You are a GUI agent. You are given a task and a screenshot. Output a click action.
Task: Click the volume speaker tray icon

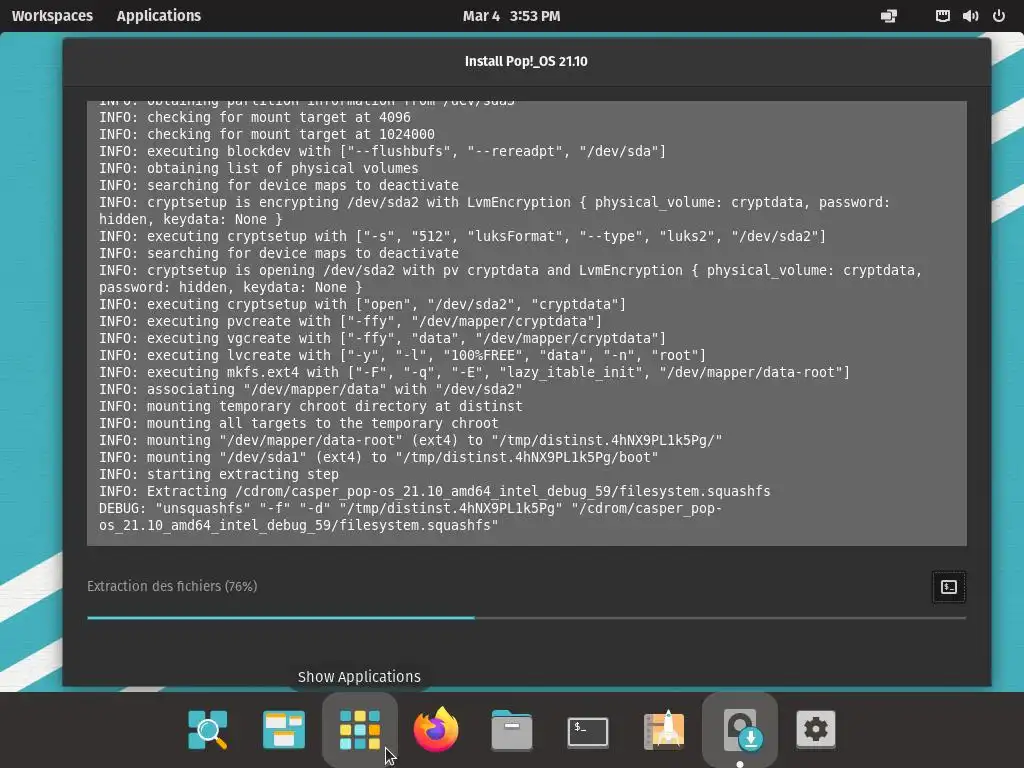point(970,16)
